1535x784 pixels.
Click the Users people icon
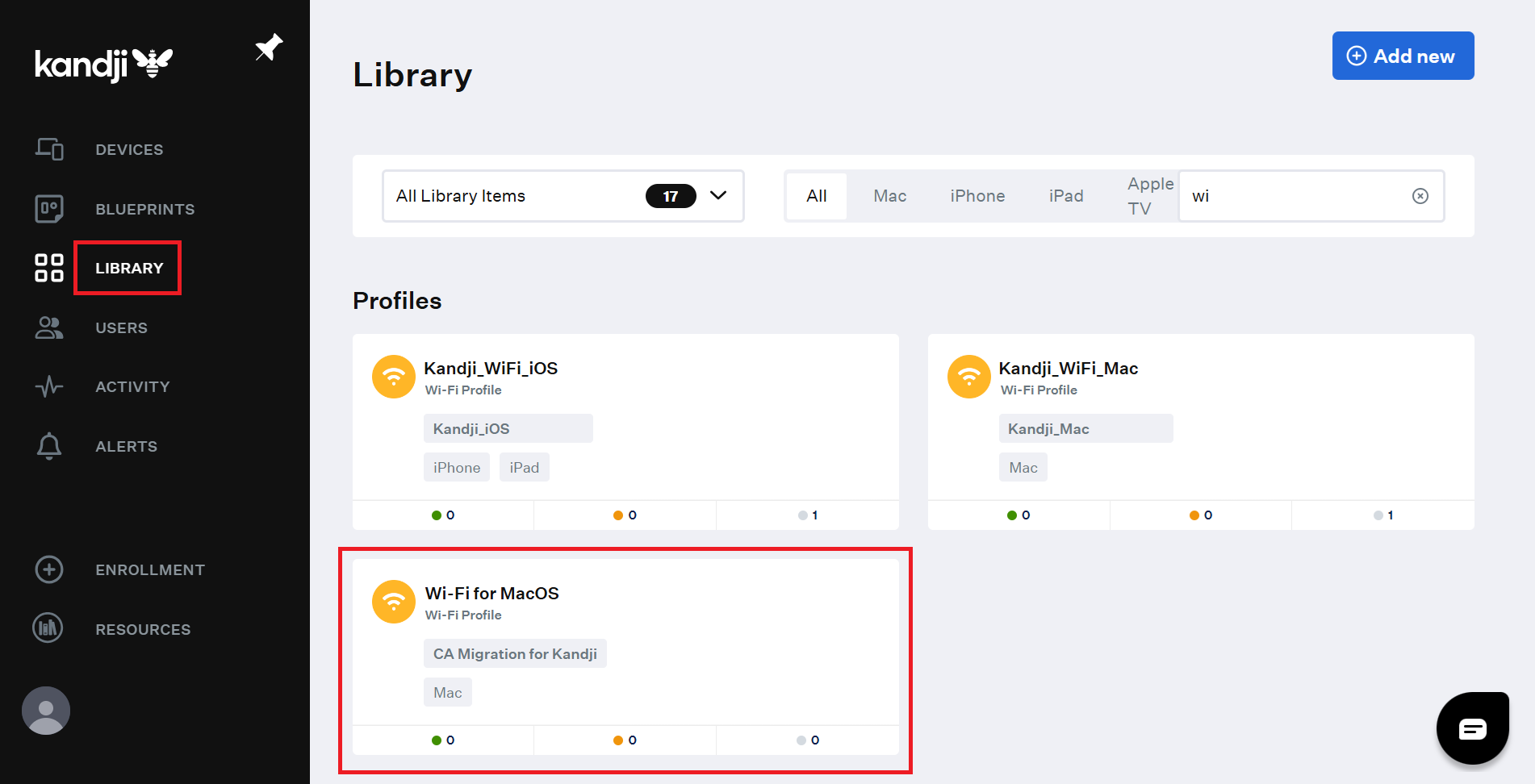pyautogui.click(x=49, y=327)
